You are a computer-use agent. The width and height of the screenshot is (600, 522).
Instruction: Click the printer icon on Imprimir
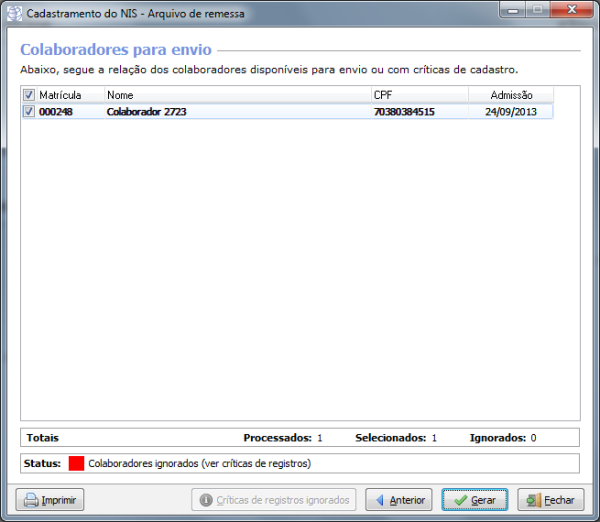(x=31, y=500)
